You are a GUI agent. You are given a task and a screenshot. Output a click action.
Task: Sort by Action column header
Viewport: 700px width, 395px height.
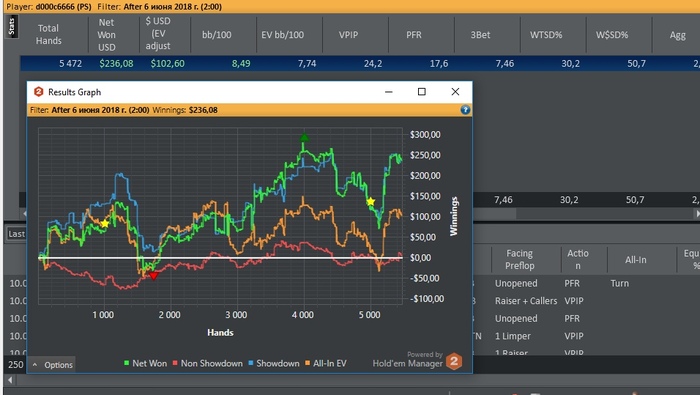tap(578, 259)
